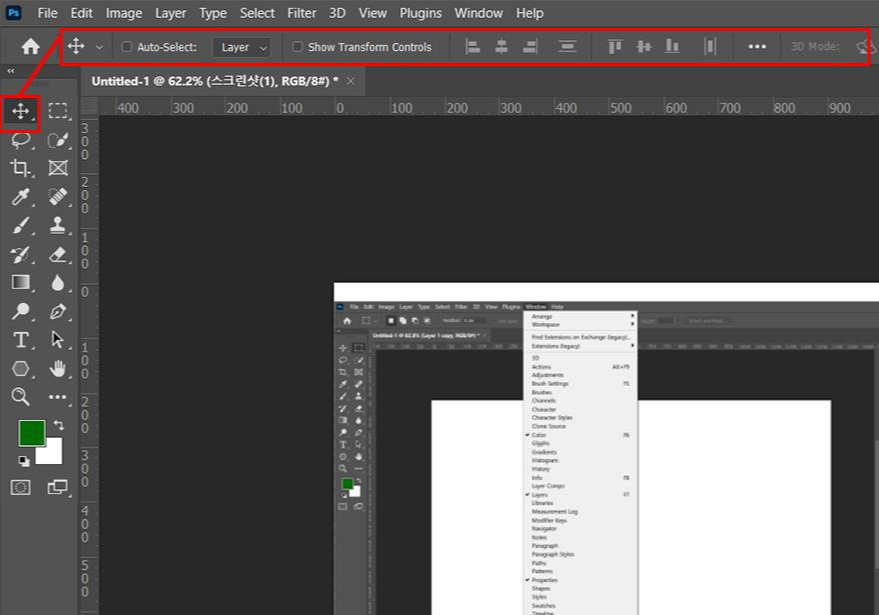
Task: Align bottom edges in options bar
Action: point(672,47)
